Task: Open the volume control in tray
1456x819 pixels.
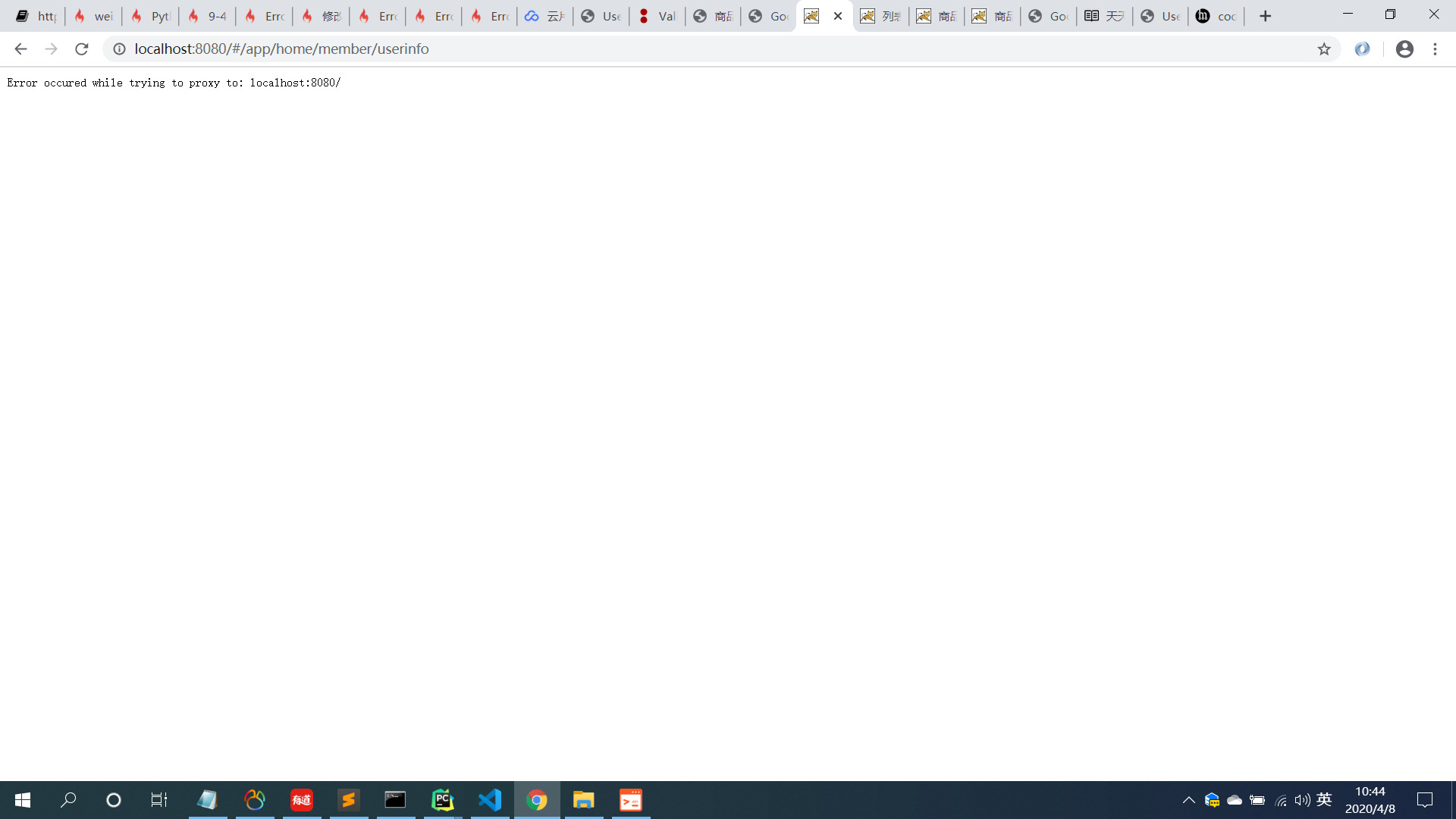Action: tap(1302, 800)
